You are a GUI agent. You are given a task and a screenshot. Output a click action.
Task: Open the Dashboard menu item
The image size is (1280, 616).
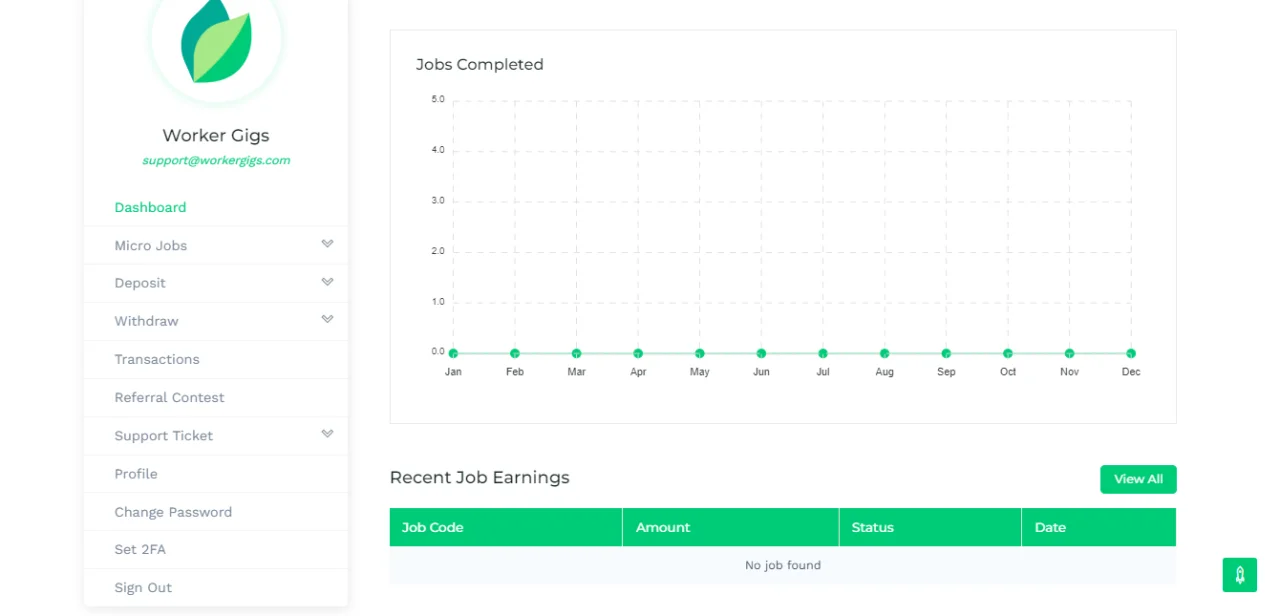coord(150,207)
